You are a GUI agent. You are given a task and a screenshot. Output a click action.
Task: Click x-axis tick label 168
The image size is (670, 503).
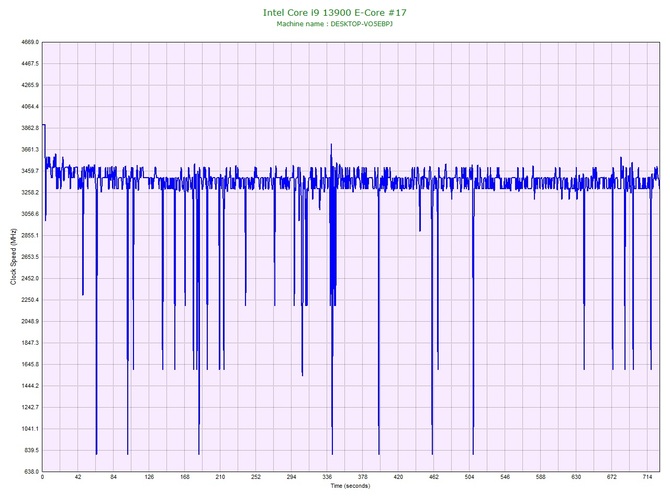click(x=185, y=477)
